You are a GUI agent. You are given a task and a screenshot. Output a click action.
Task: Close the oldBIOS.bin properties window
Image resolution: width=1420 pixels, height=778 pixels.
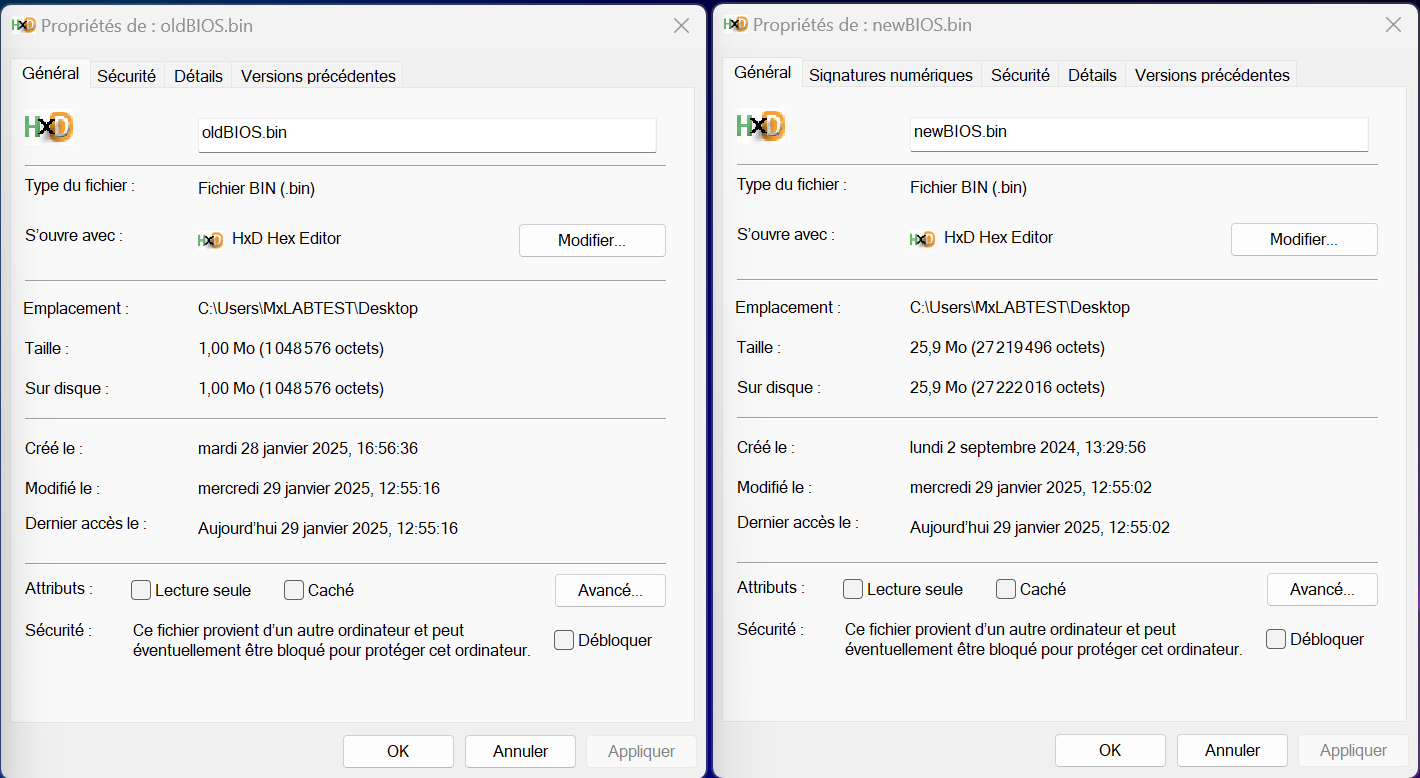click(x=681, y=26)
